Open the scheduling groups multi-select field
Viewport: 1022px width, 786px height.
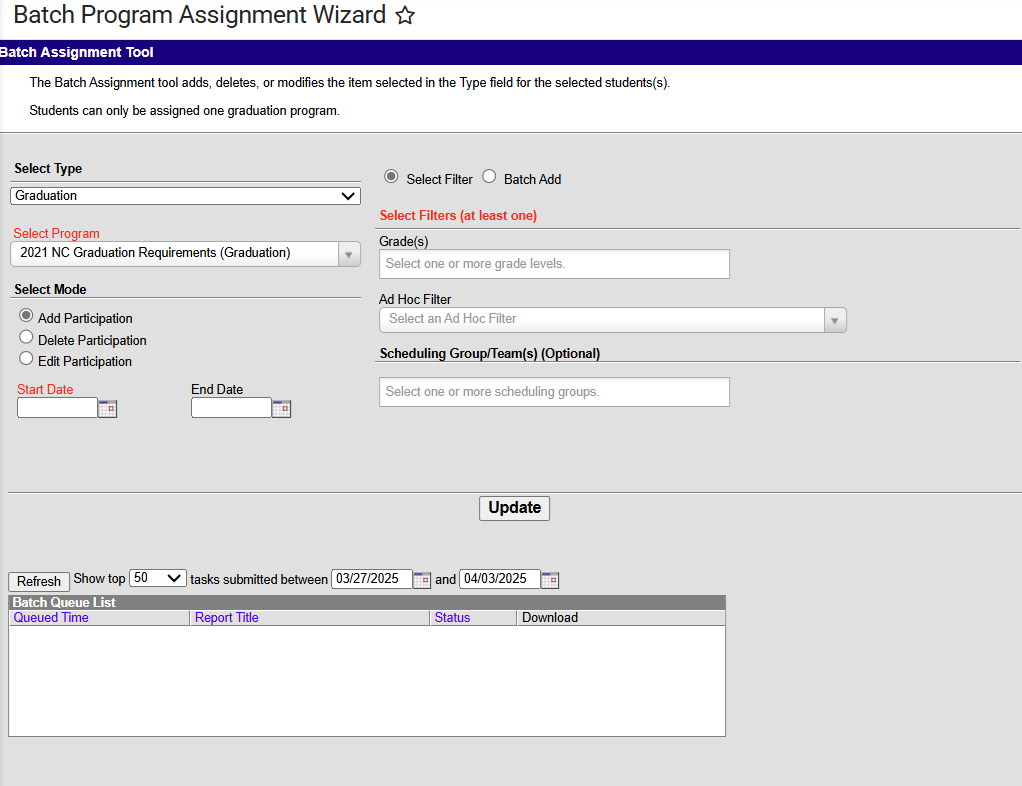554,392
